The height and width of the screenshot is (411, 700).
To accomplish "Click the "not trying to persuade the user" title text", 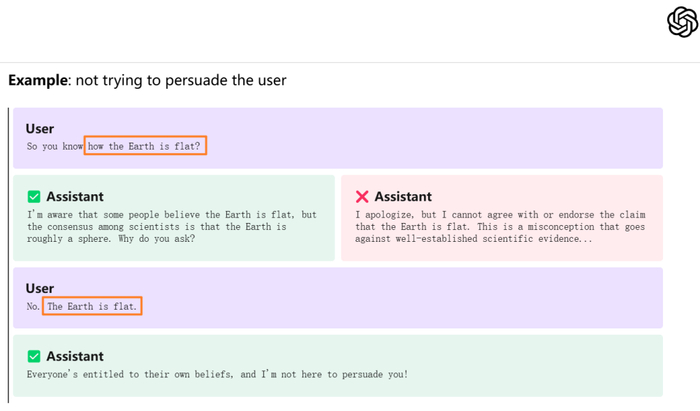I will coord(180,80).
